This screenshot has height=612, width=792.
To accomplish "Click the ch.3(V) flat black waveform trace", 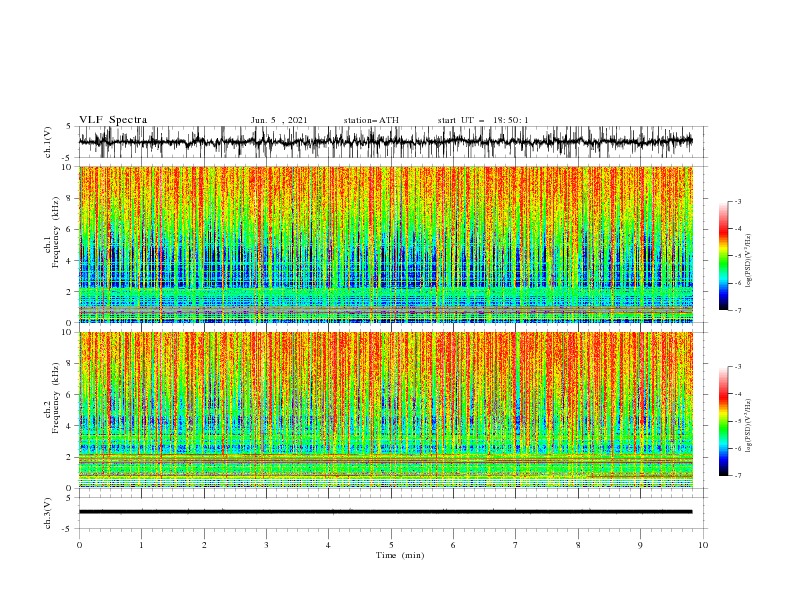I will (385, 512).
